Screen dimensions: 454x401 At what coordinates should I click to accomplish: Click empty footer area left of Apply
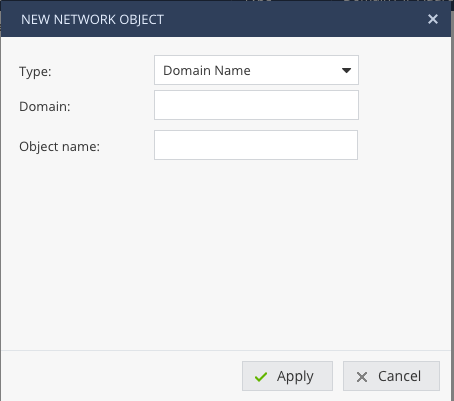click(121, 376)
